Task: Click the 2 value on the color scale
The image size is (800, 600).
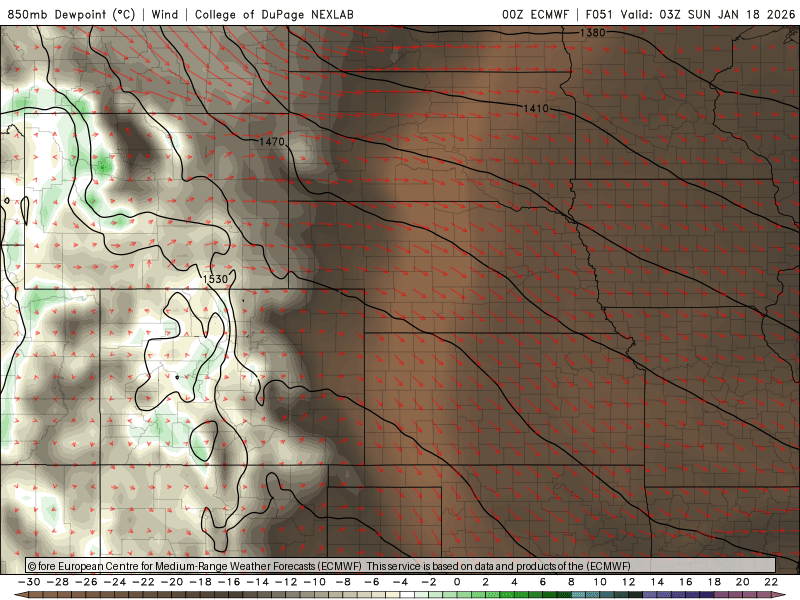Action: coord(486,582)
